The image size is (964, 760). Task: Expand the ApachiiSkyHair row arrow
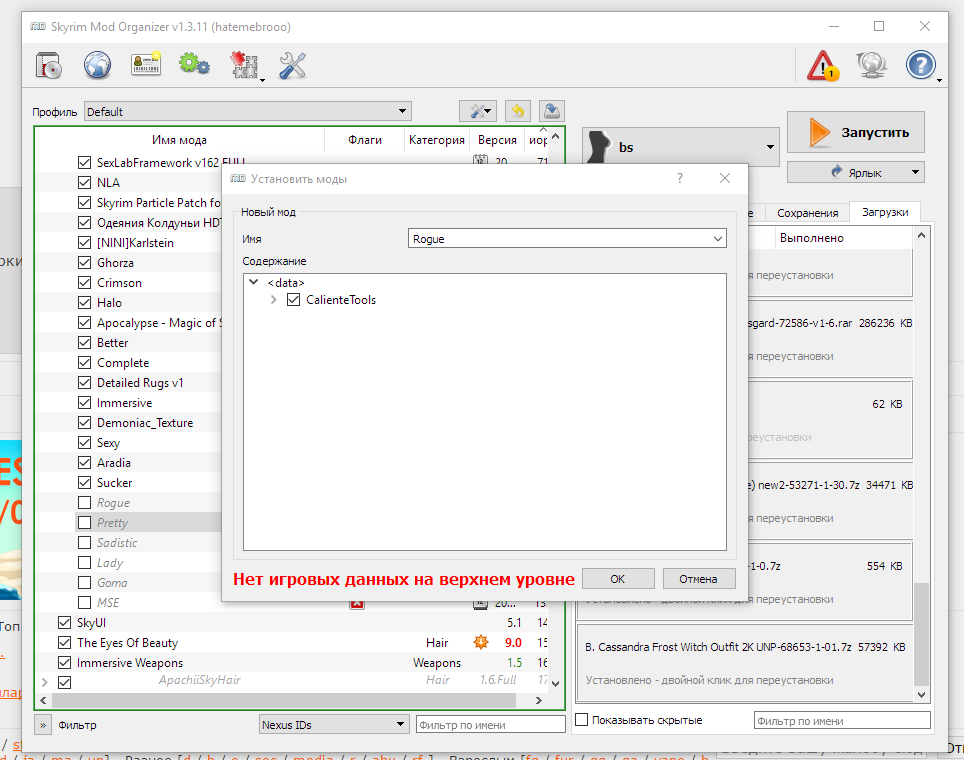[x=44, y=683]
